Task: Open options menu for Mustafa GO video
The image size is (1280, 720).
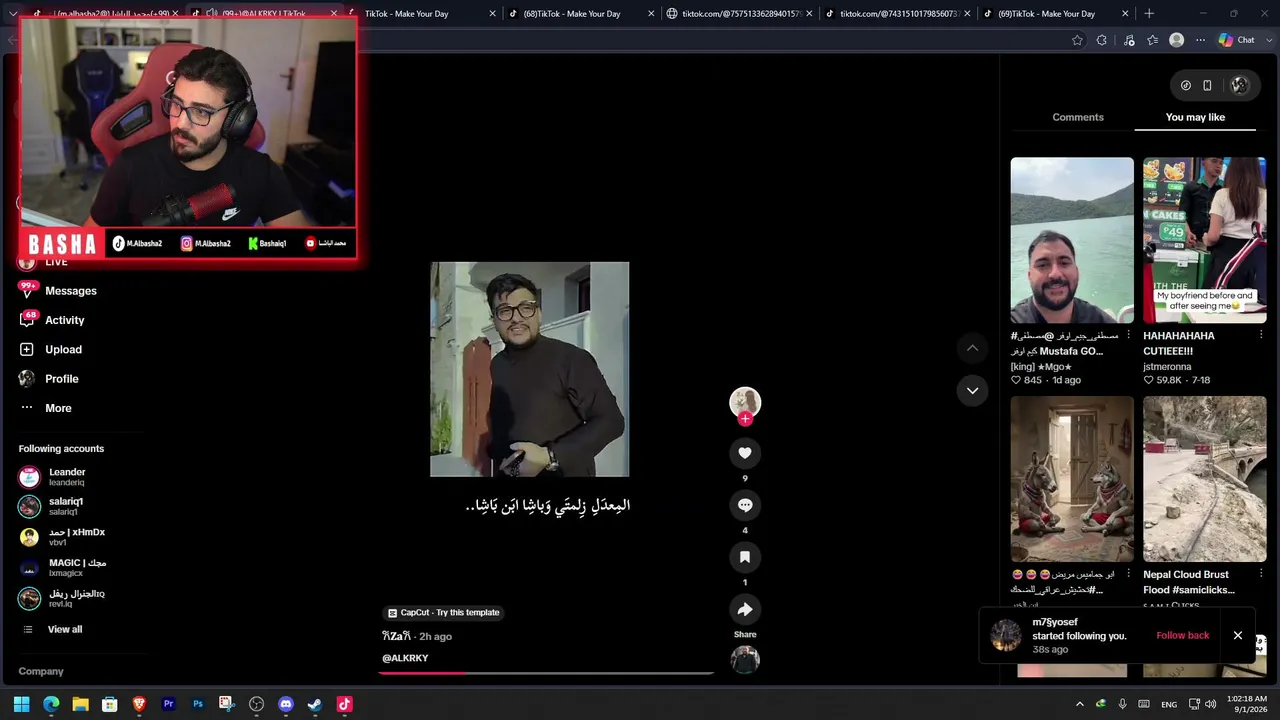Action: (1129, 336)
